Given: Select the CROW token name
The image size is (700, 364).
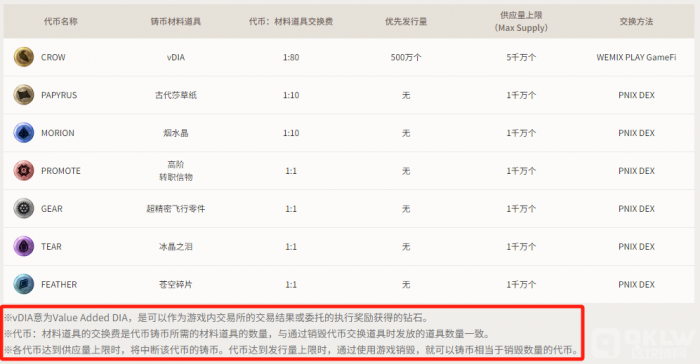Looking at the screenshot, I should pos(53,57).
